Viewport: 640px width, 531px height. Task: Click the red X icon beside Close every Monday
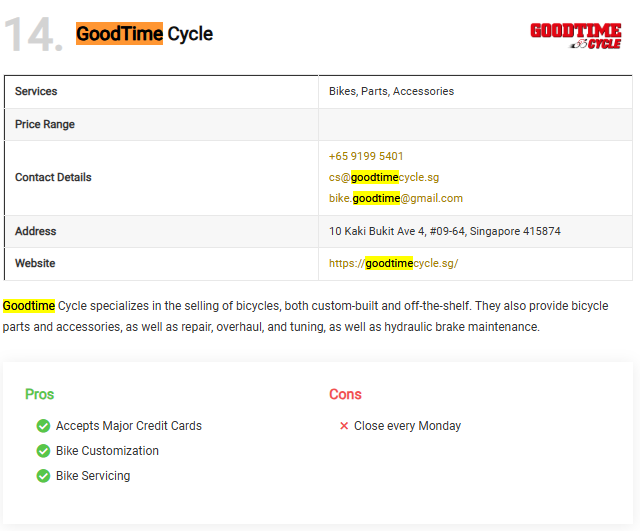[344, 426]
